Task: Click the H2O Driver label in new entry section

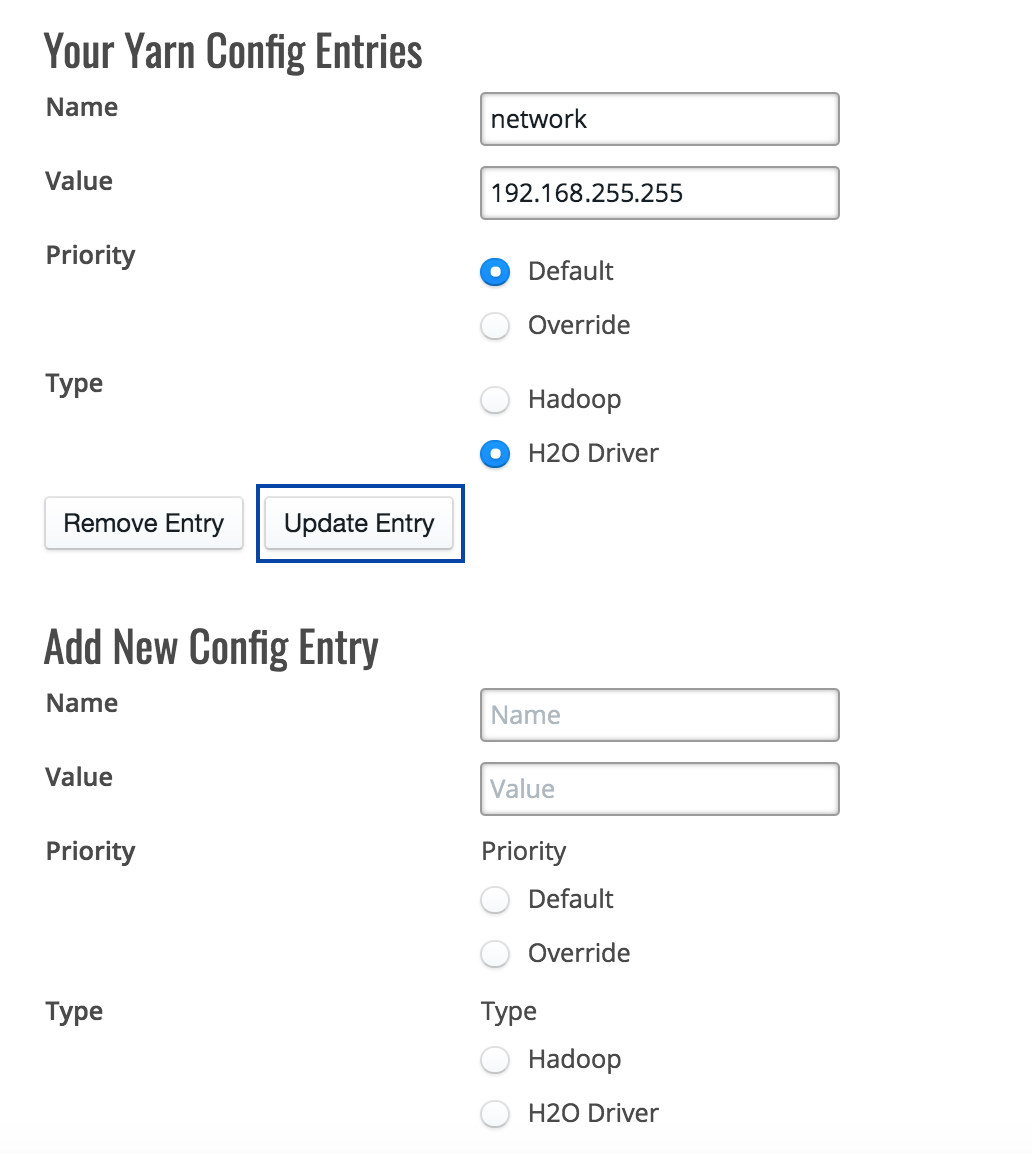Action: tap(593, 1114)
